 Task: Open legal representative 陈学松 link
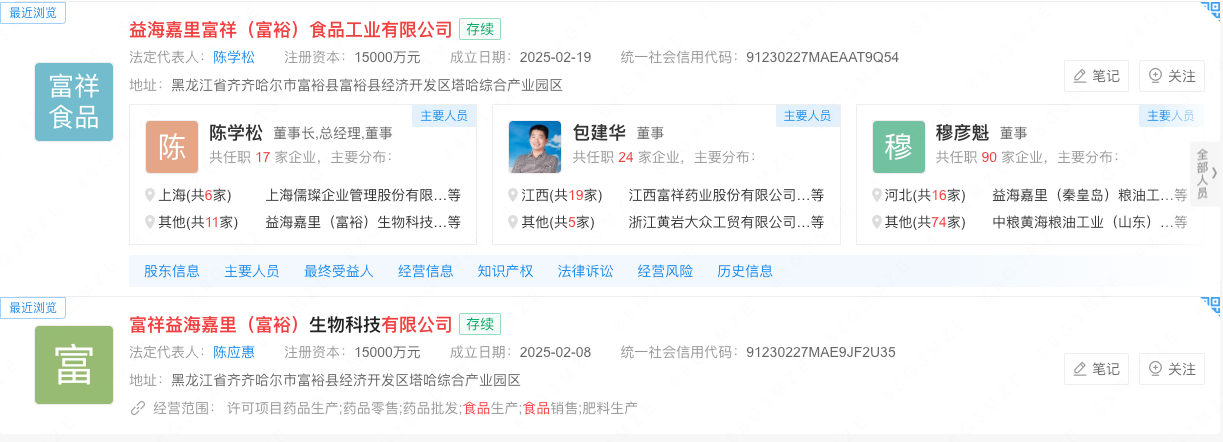[x=234, y=57]
